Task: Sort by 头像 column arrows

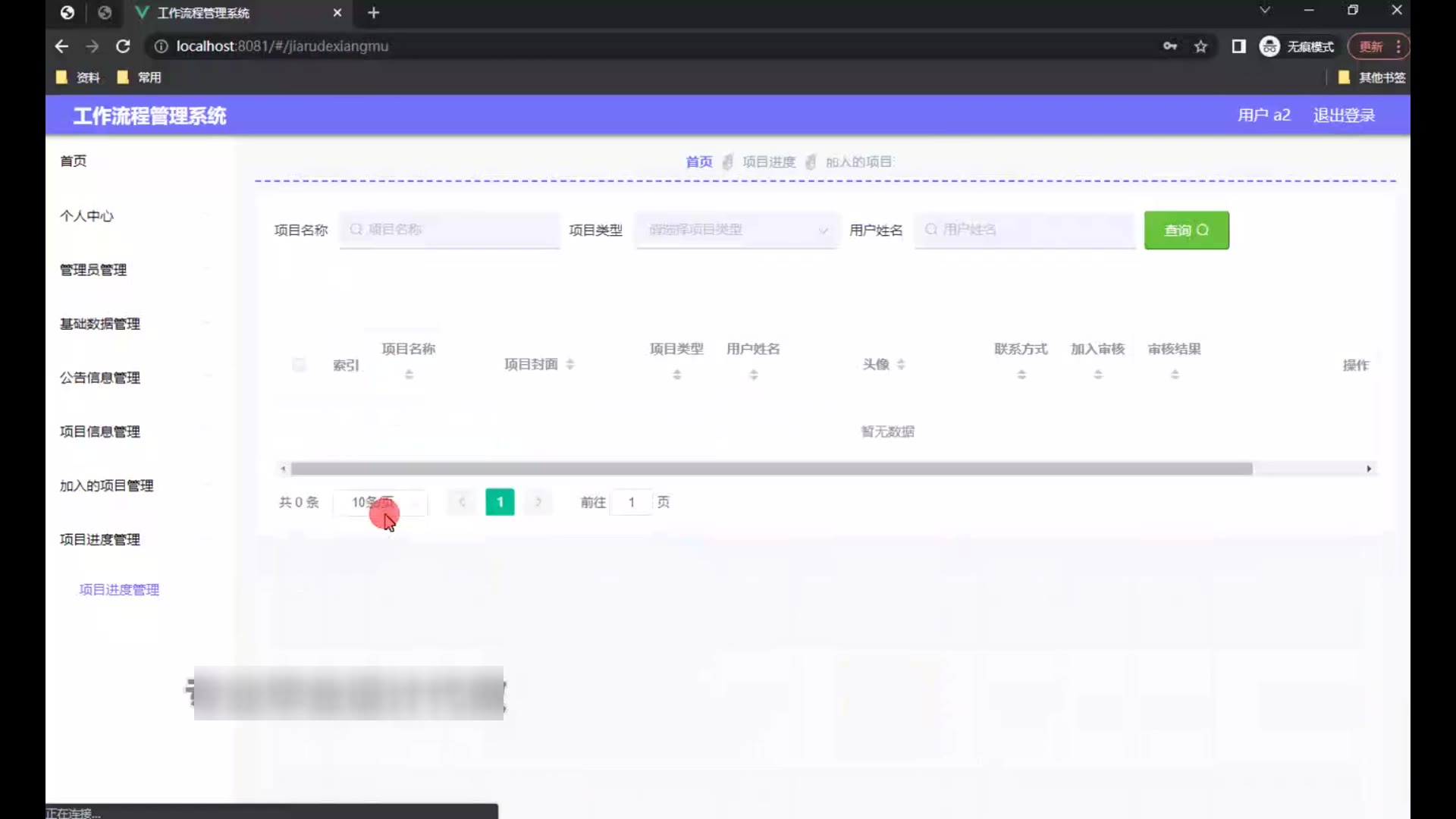Action: pos(901,365)
